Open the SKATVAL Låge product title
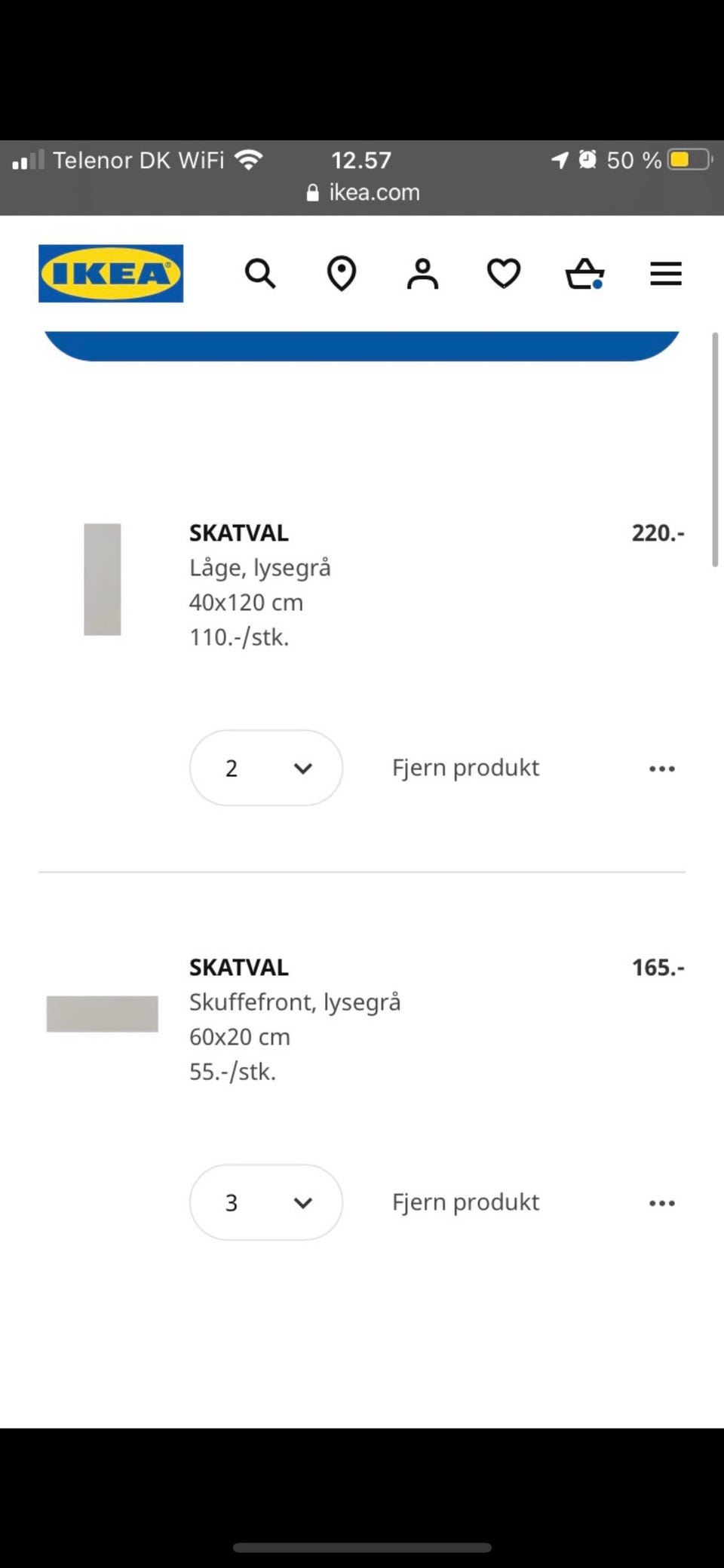The height and width of the screenshot is (1568, 724). [238, 533]
